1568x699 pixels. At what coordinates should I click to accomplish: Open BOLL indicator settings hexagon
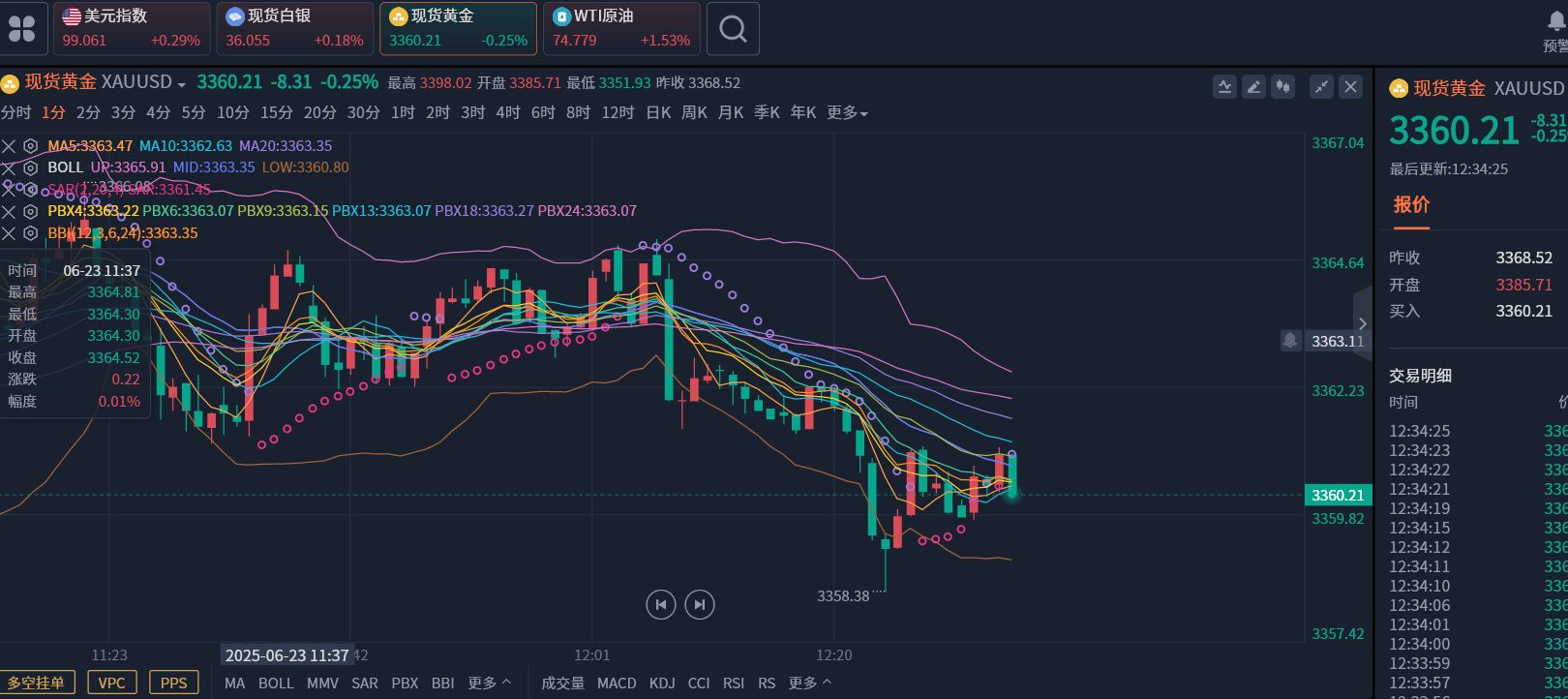pos(30,167)
